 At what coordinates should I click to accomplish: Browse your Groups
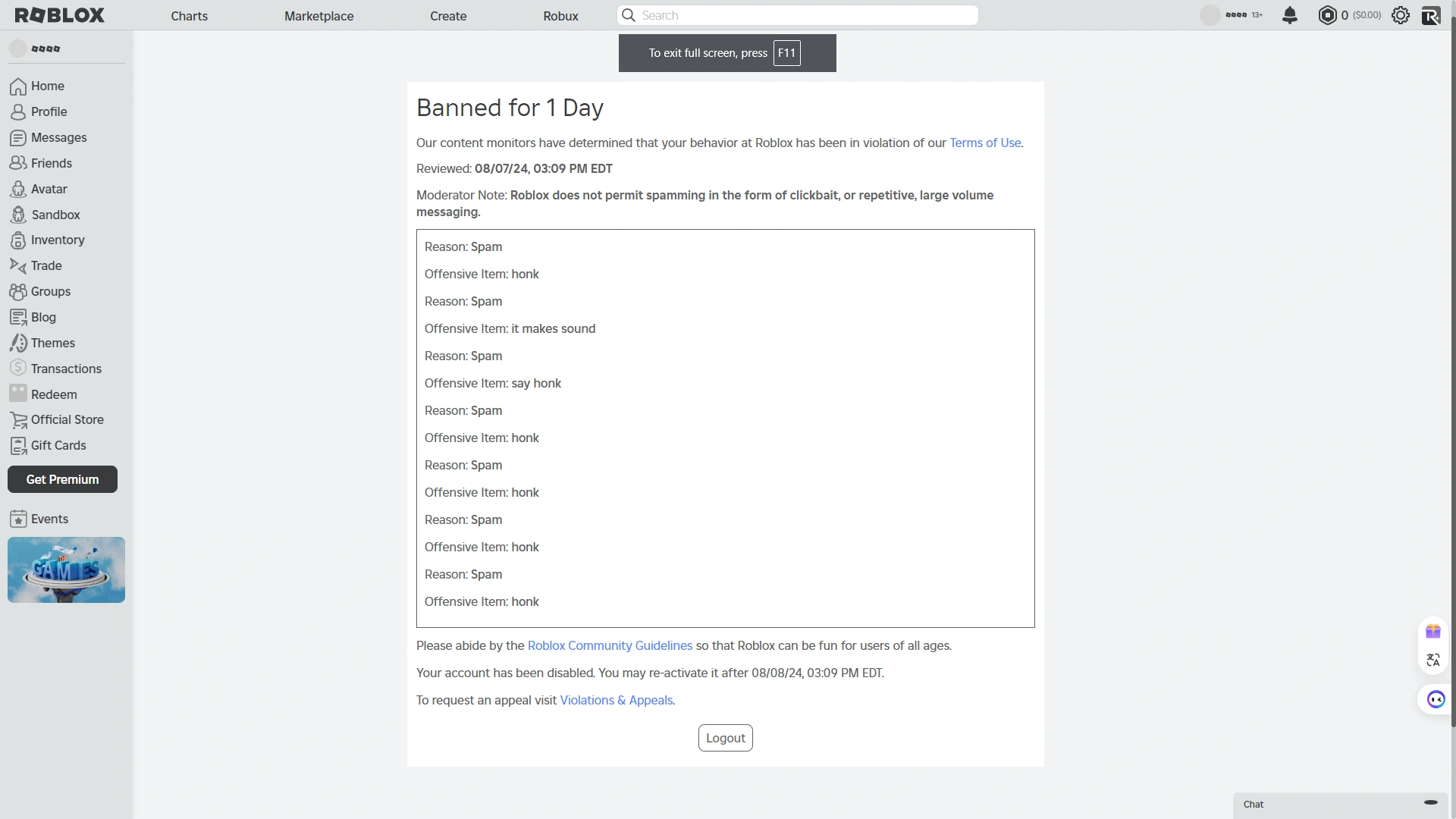(50, 290)
